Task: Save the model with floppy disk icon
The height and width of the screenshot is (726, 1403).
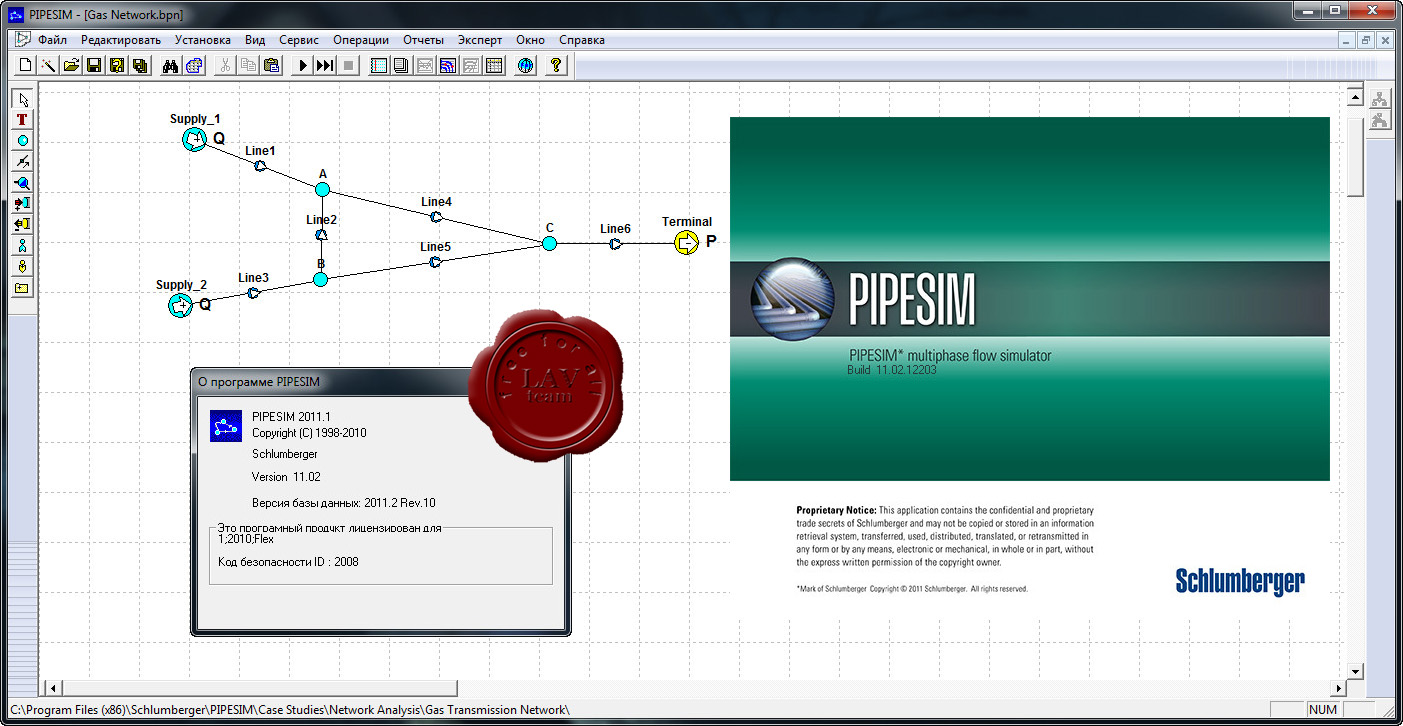Action: (94, 65)
